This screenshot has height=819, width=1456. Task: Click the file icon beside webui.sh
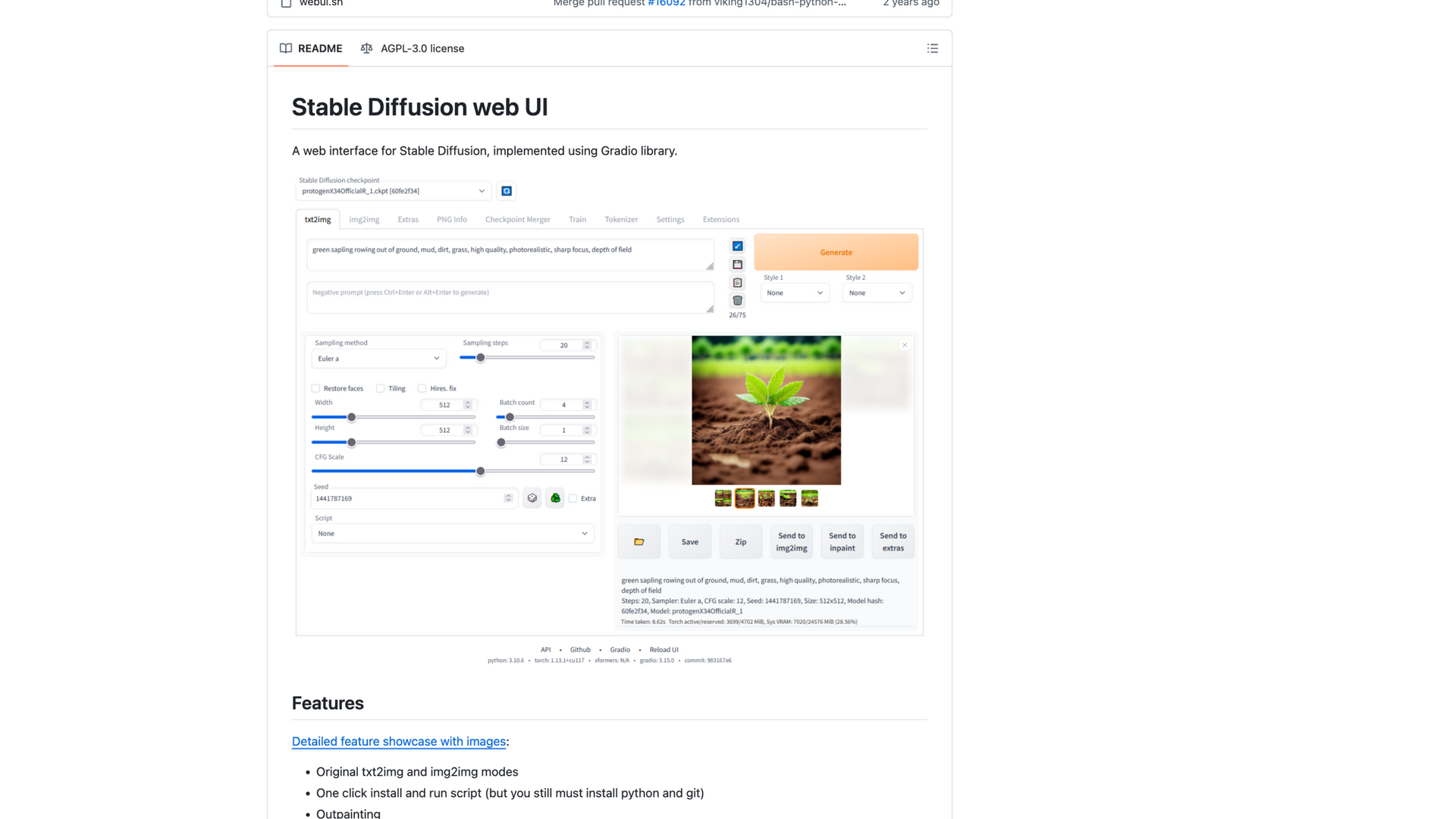(286, 3)
